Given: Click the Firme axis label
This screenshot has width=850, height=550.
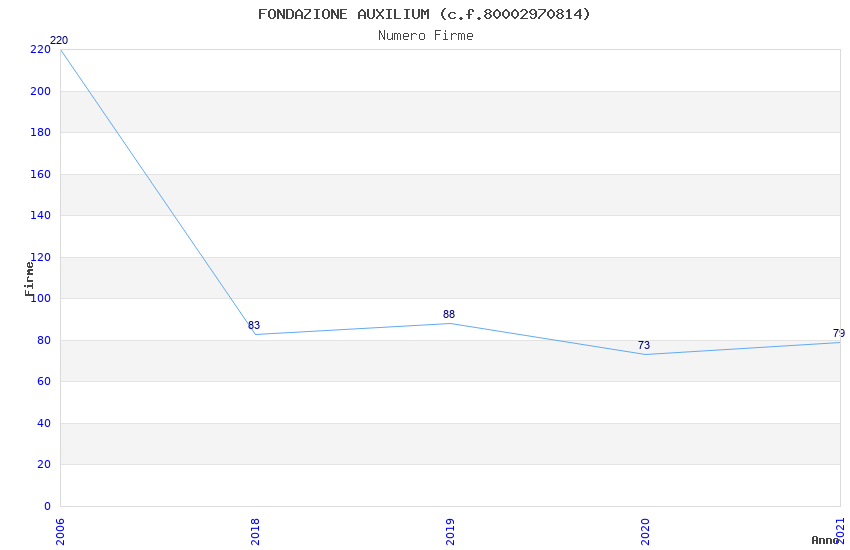Looking at the screenshot, I should click(29, 279).
